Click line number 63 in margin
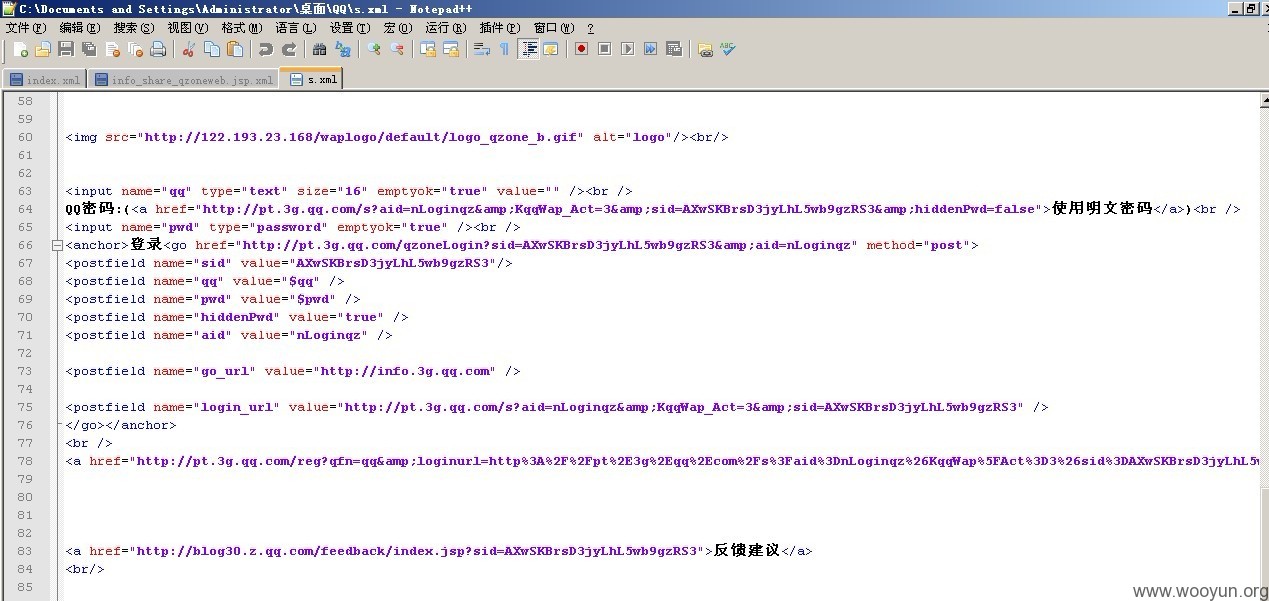The image size is (1269, 601). pos(25,191)
